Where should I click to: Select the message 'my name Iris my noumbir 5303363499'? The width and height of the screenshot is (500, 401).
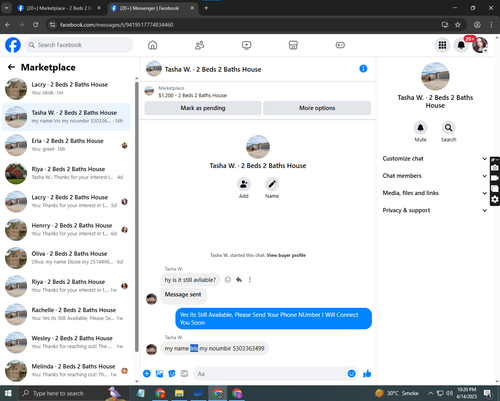point(214,348)
